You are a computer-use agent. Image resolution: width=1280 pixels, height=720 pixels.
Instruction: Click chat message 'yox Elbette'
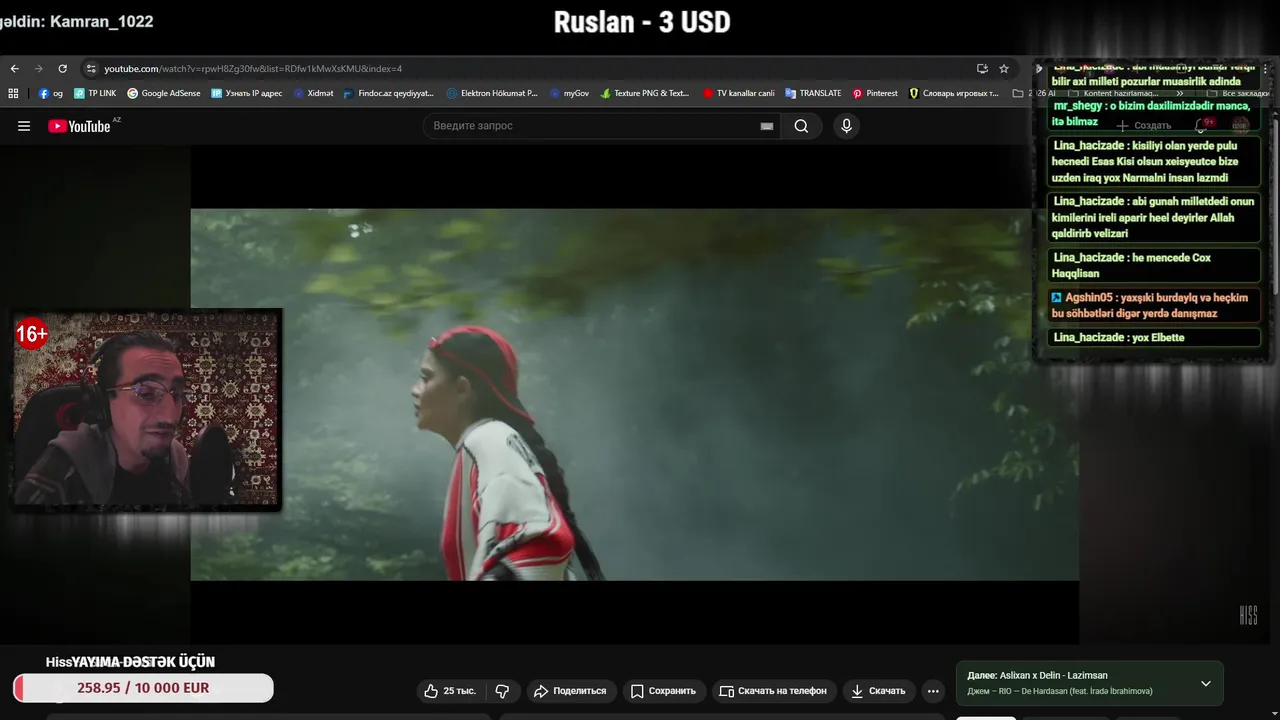tap(1153, 337)
